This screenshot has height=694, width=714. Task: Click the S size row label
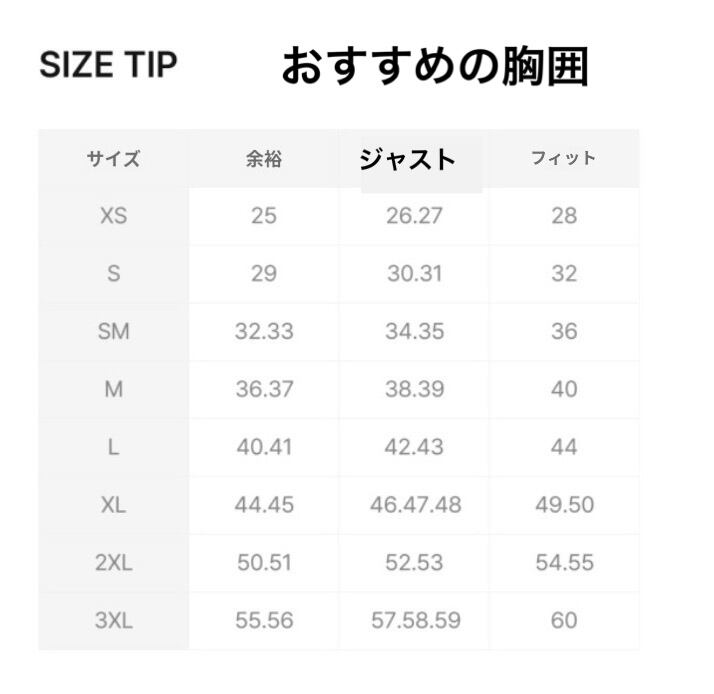click(x=114, y=274)
